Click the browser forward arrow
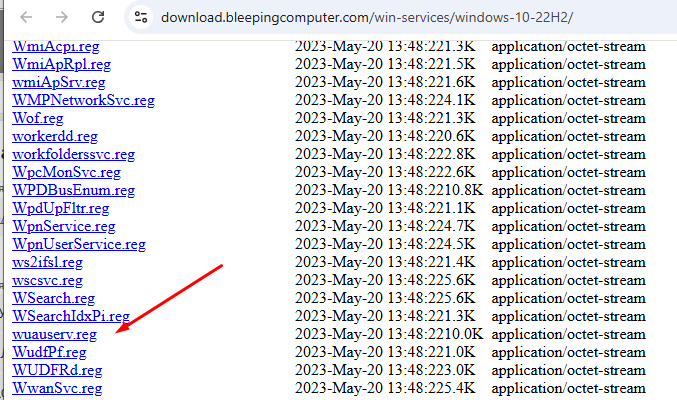This screenshot has width=677, height=400. (62, 17)
